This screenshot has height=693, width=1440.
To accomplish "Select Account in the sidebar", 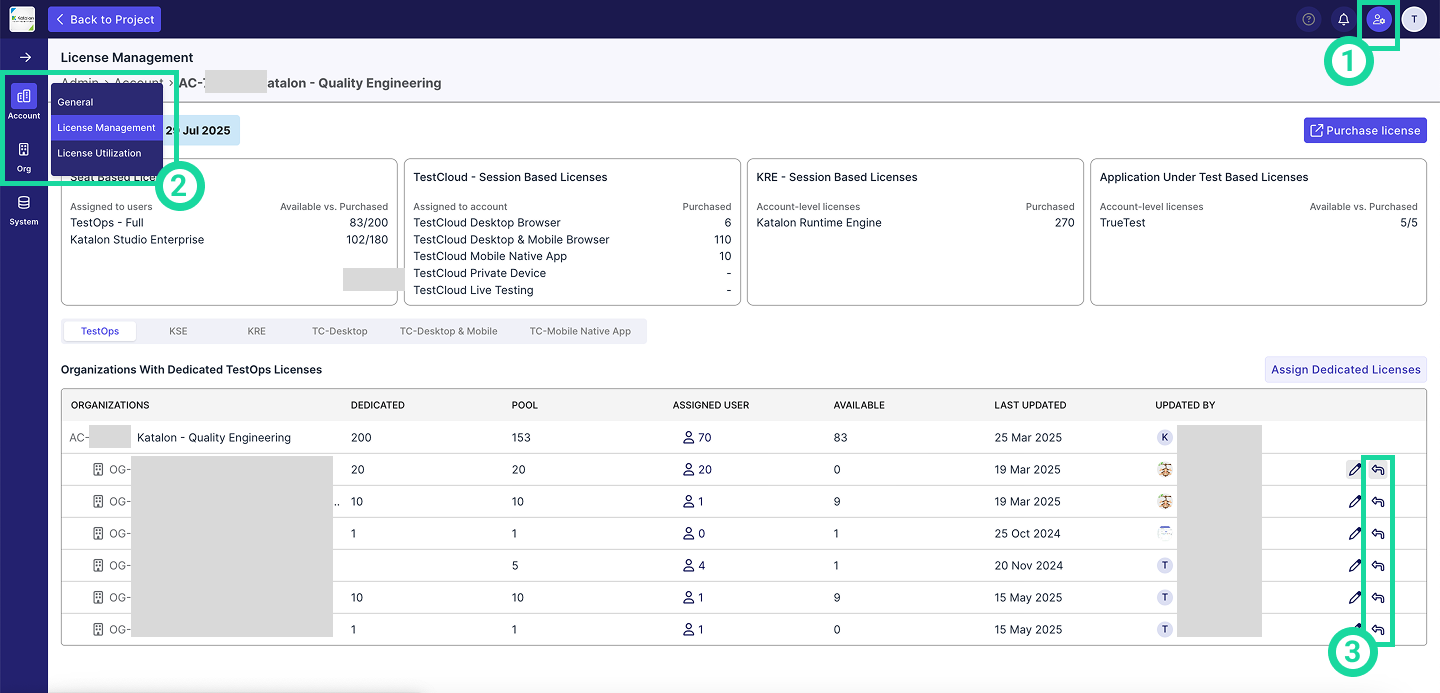I will [24, 102].
